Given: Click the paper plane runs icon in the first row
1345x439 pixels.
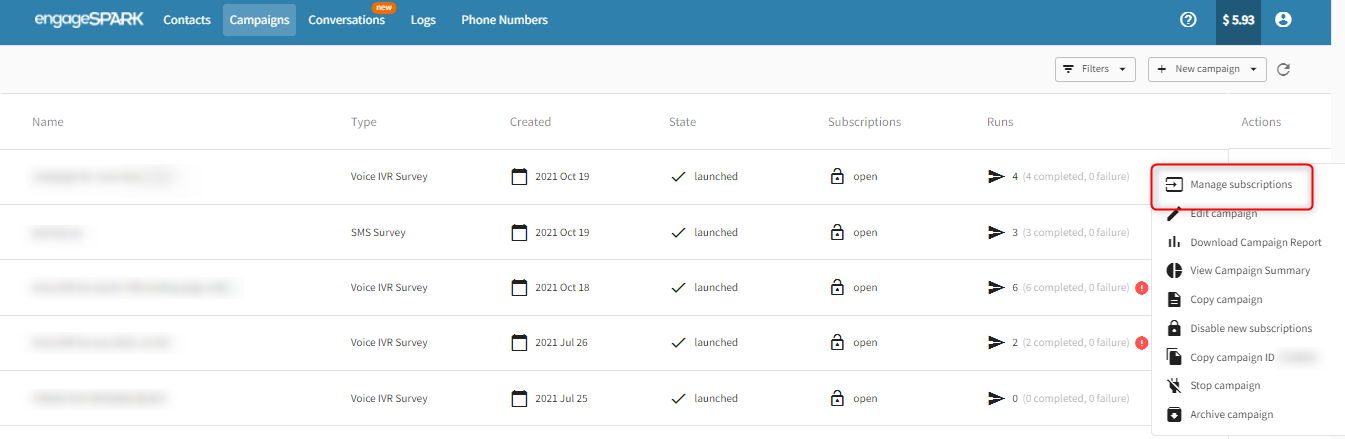Looking at the screenshot, I should [x=995, y=177].
